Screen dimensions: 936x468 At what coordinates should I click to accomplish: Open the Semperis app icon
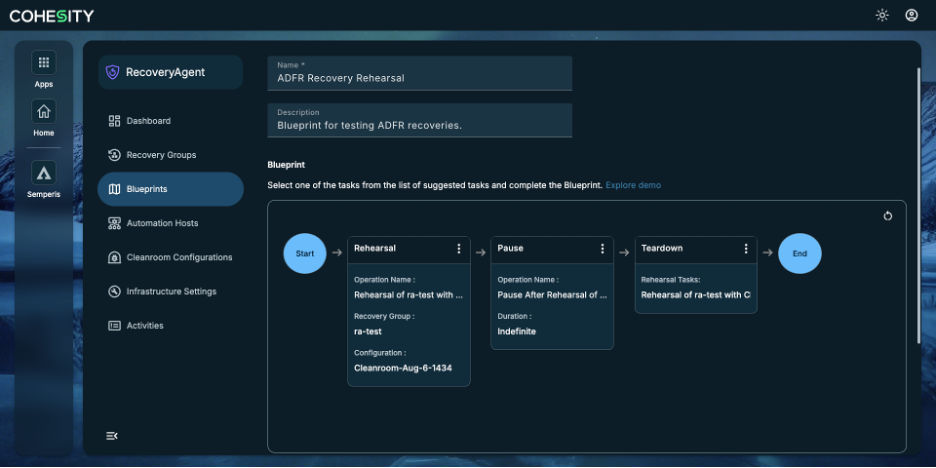tap(44, 173)
